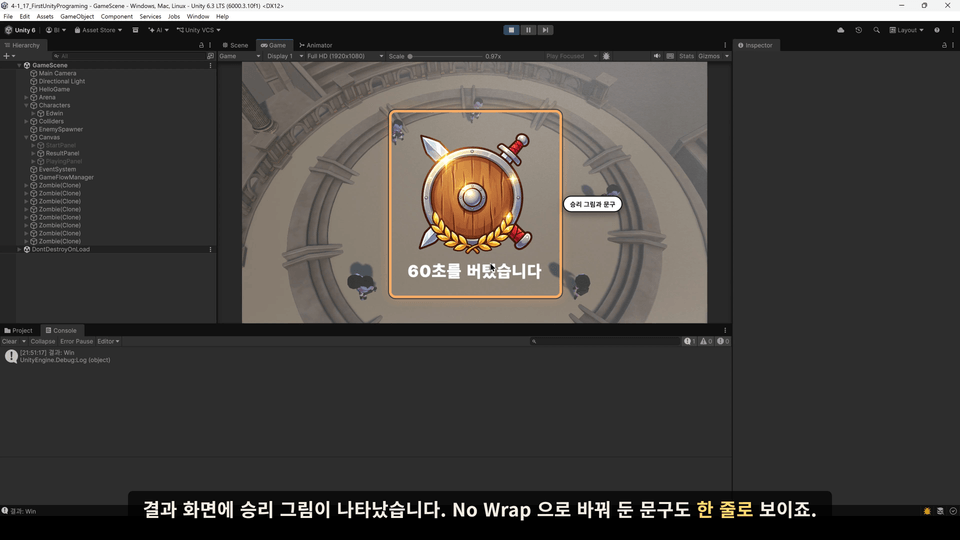The width and height of the screenshot is (960, 540).
Task: Expand the Arena node
Action: pos(26,97)
